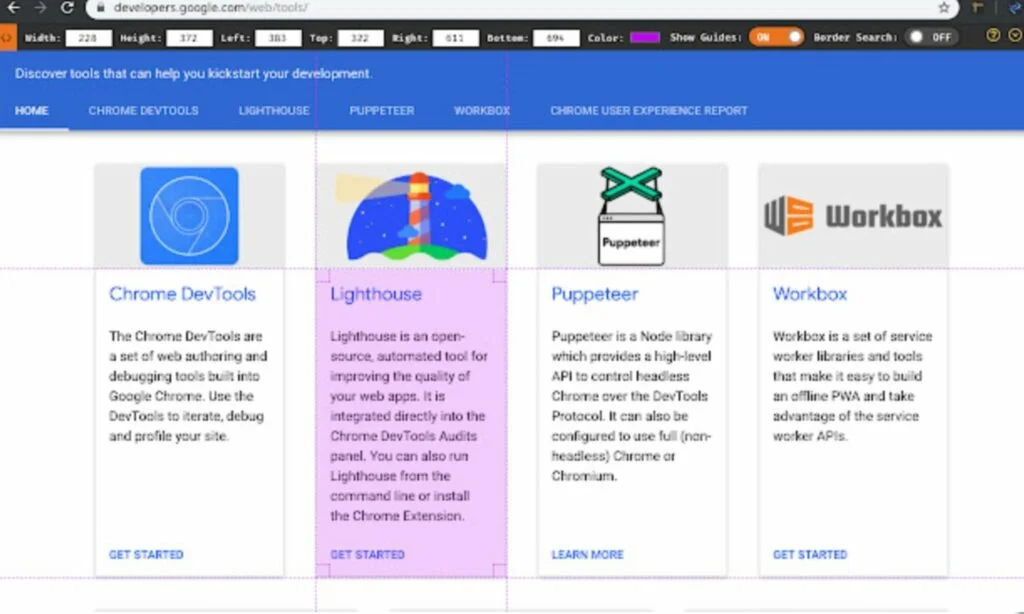The image size is (1024, 614).
Task: Click the Chrome DevTools logo image
Action: click(189, 216)
